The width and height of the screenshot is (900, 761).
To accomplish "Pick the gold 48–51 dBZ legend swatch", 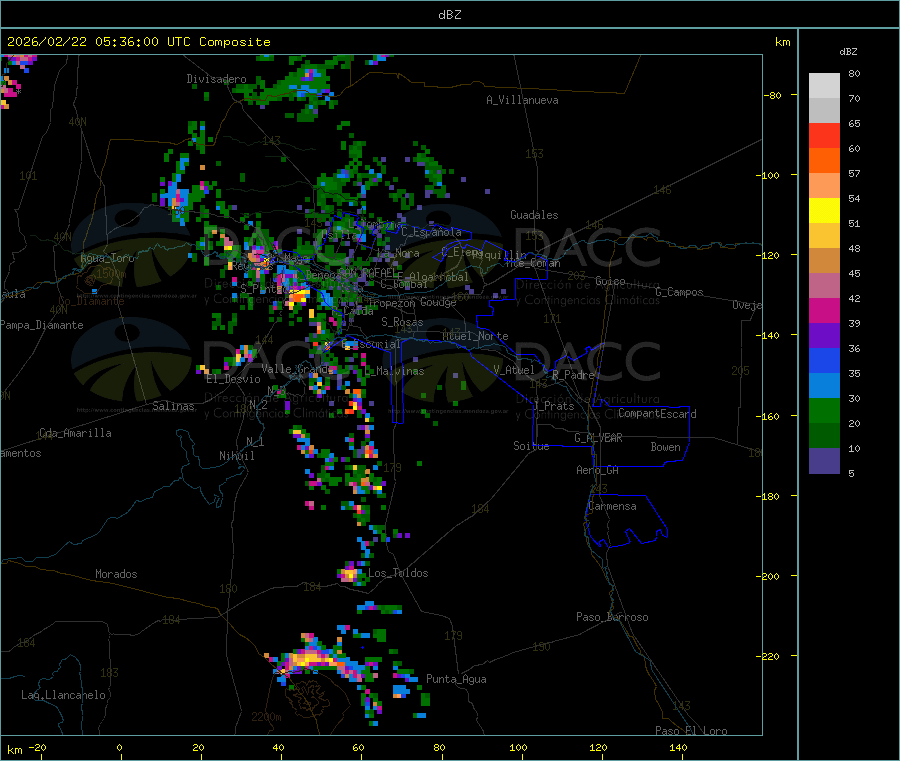I will (x=824, y=236).
